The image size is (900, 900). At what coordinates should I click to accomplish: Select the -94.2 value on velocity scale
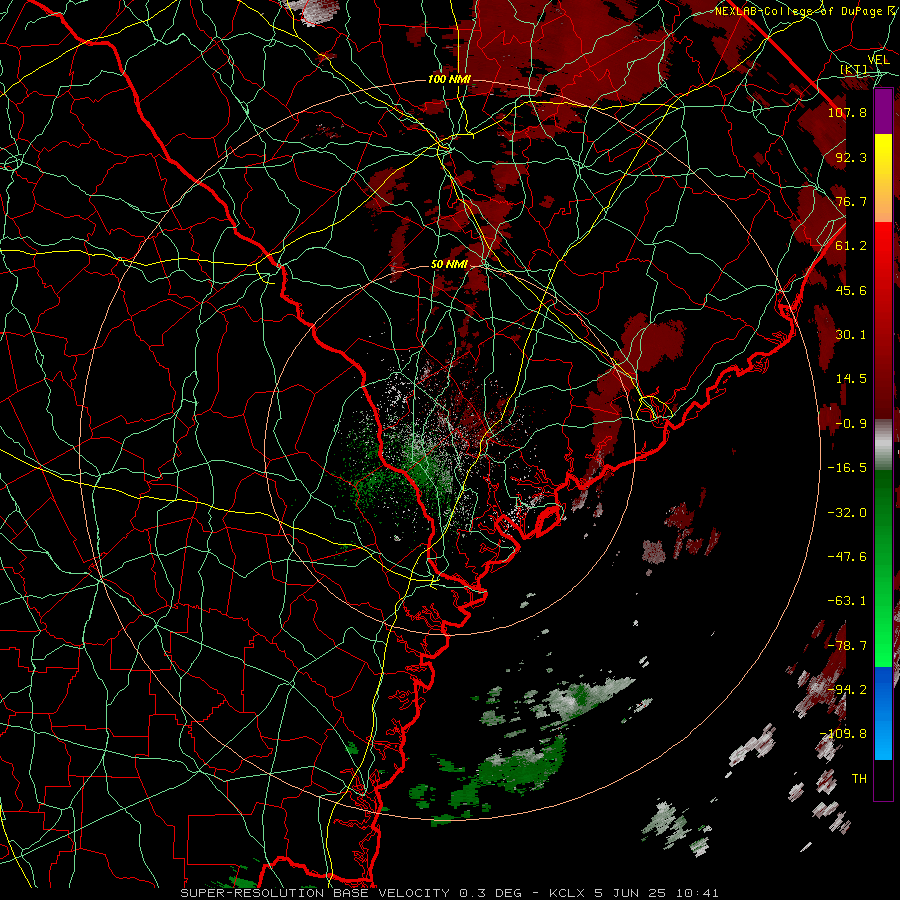click(x=847, y=690)
